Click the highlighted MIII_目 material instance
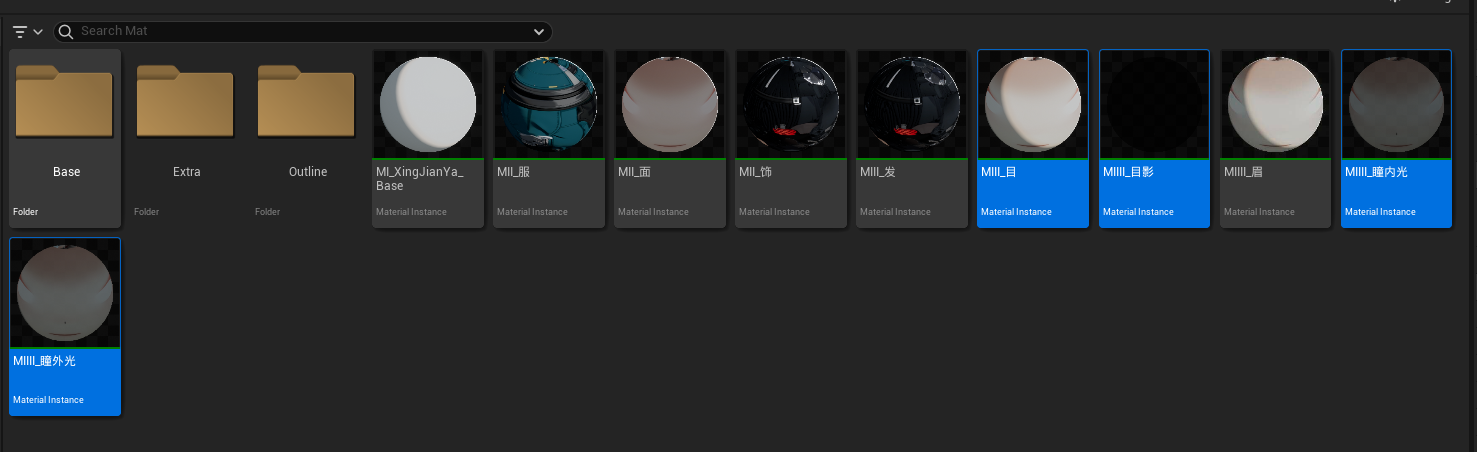 pos(1033,105)
